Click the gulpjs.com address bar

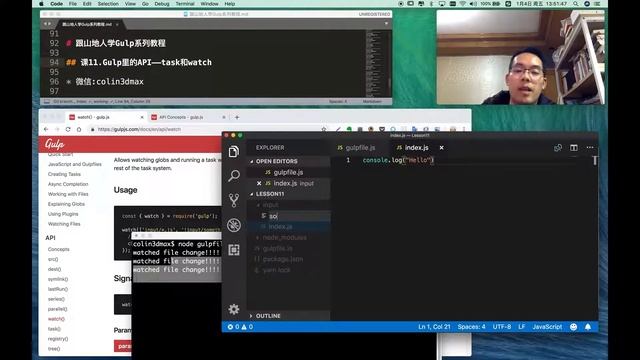204,129
